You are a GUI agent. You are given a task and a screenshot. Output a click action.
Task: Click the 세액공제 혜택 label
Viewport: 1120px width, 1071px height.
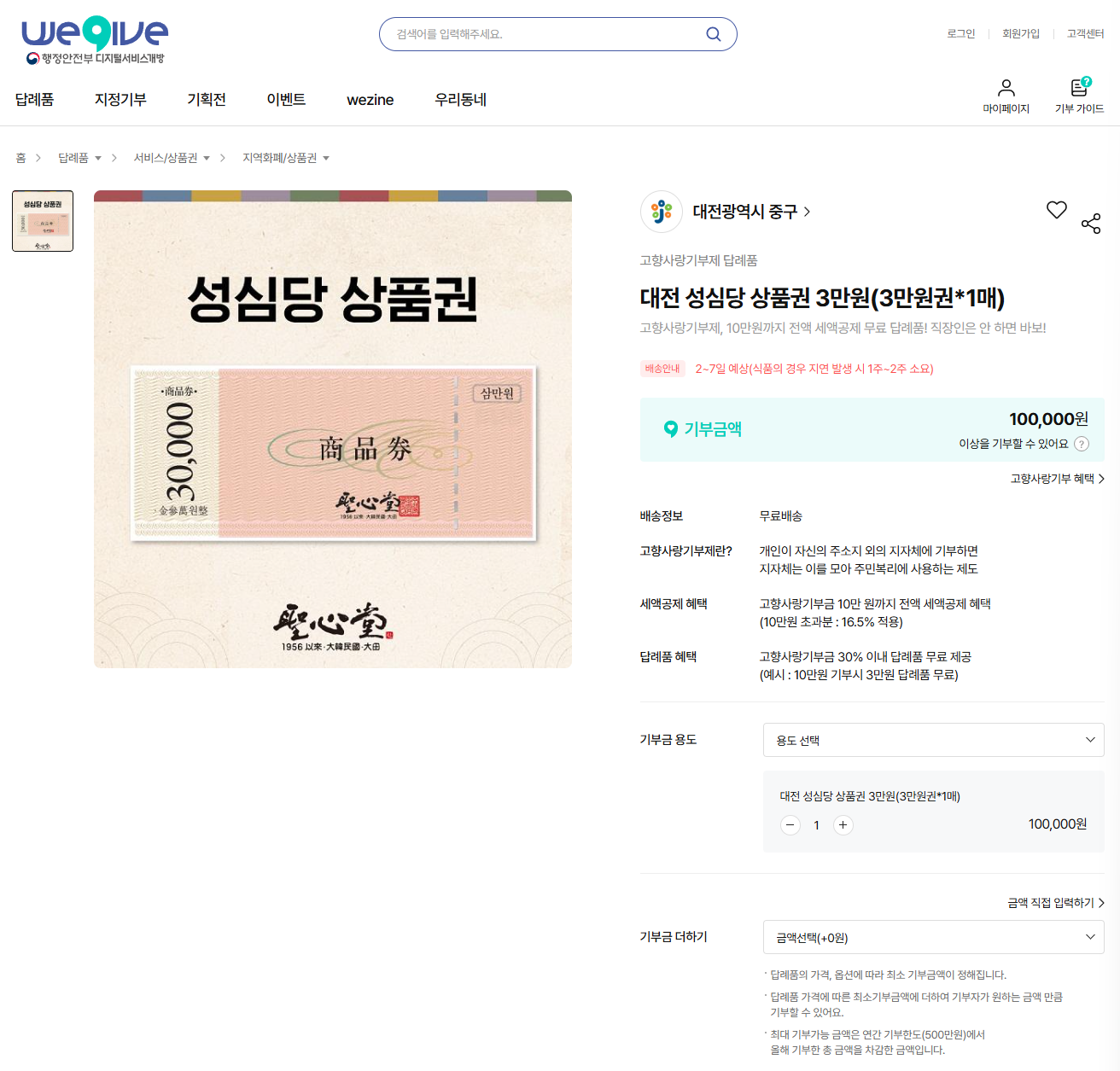674,604
